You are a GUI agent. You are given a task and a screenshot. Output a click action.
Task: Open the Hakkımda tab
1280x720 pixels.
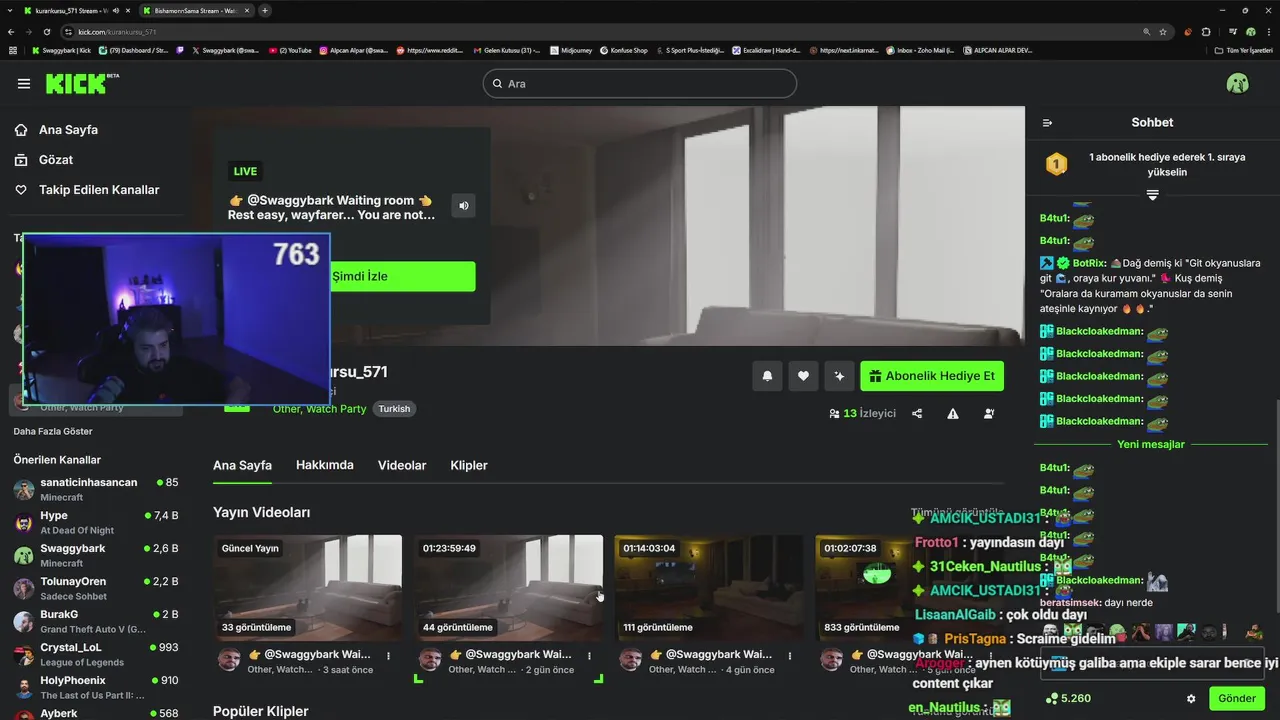[325, 465]
